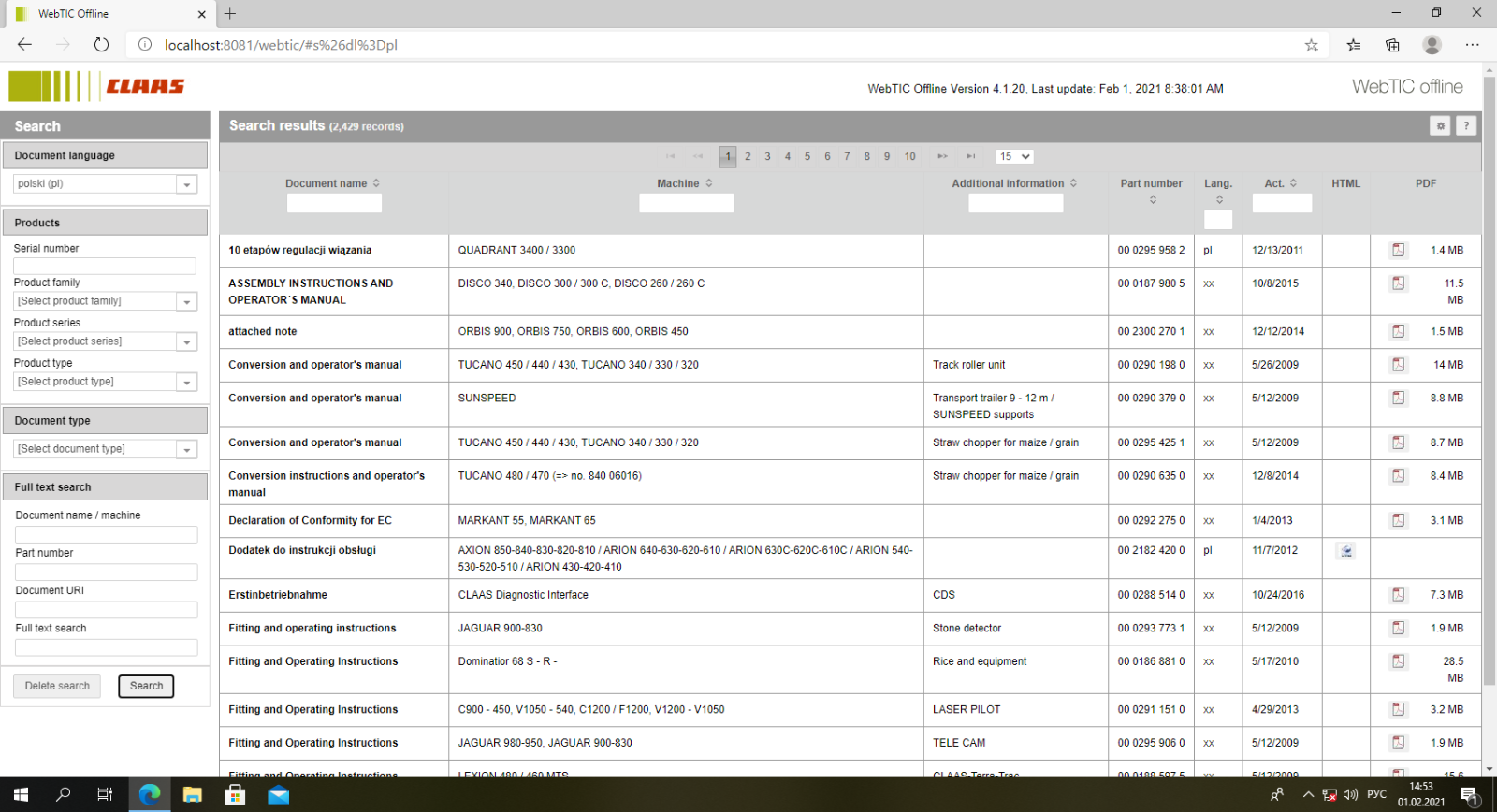Screen dimensions: 1497x812
Task: Sort by Document name column
Action: [x=376, y=183]
